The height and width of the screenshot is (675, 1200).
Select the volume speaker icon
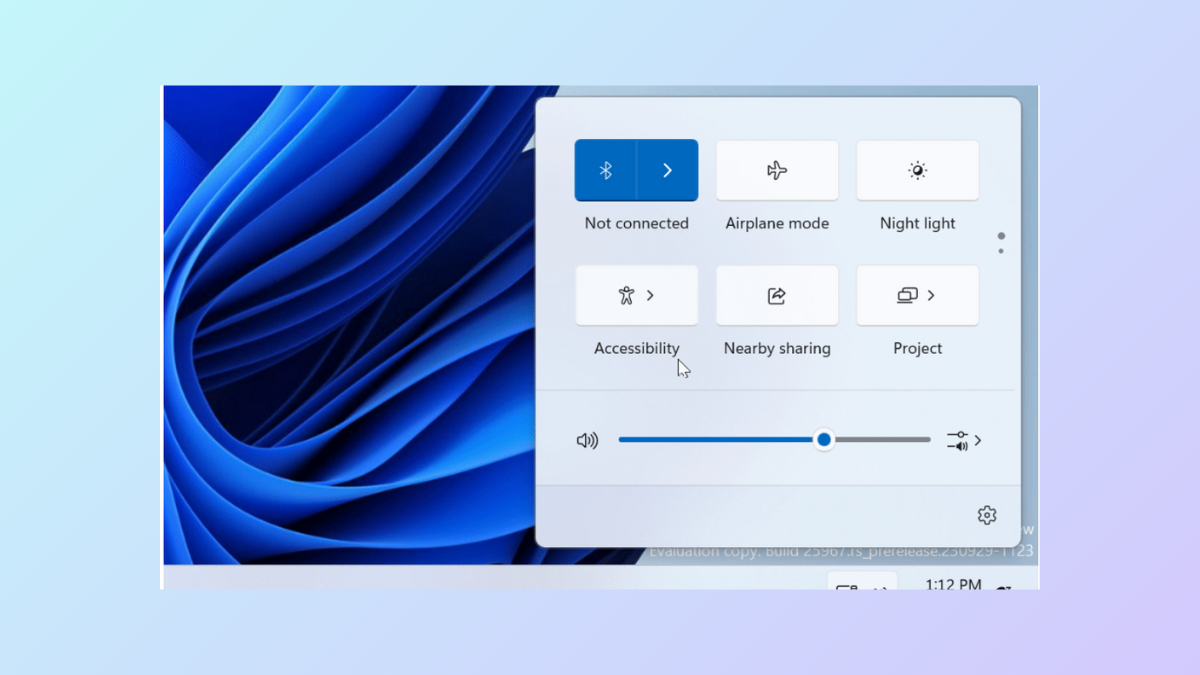click(588, 440)
